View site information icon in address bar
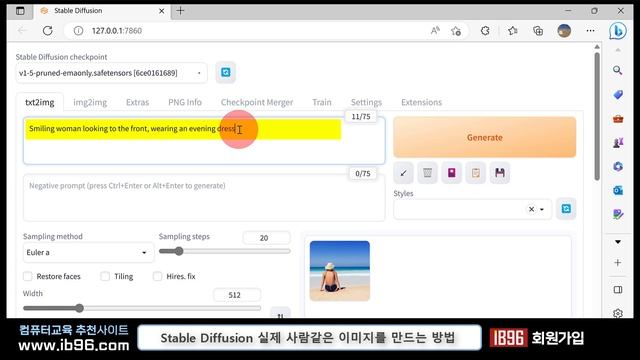This screenshot has height=360, width=640. click(x=78, y=31)
